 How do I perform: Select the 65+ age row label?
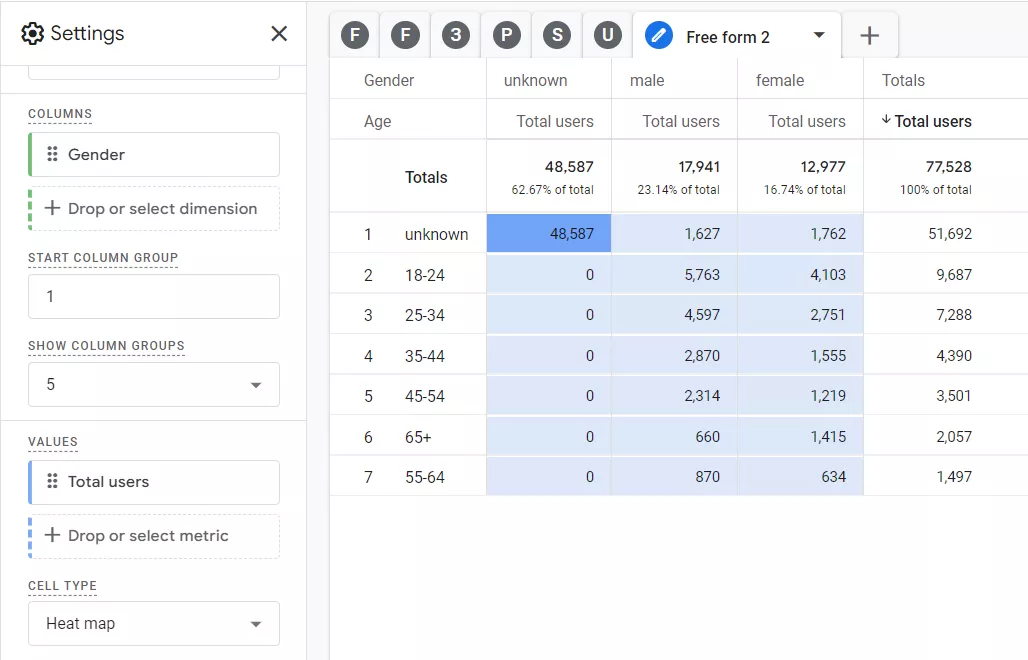[x=418, y=437]
